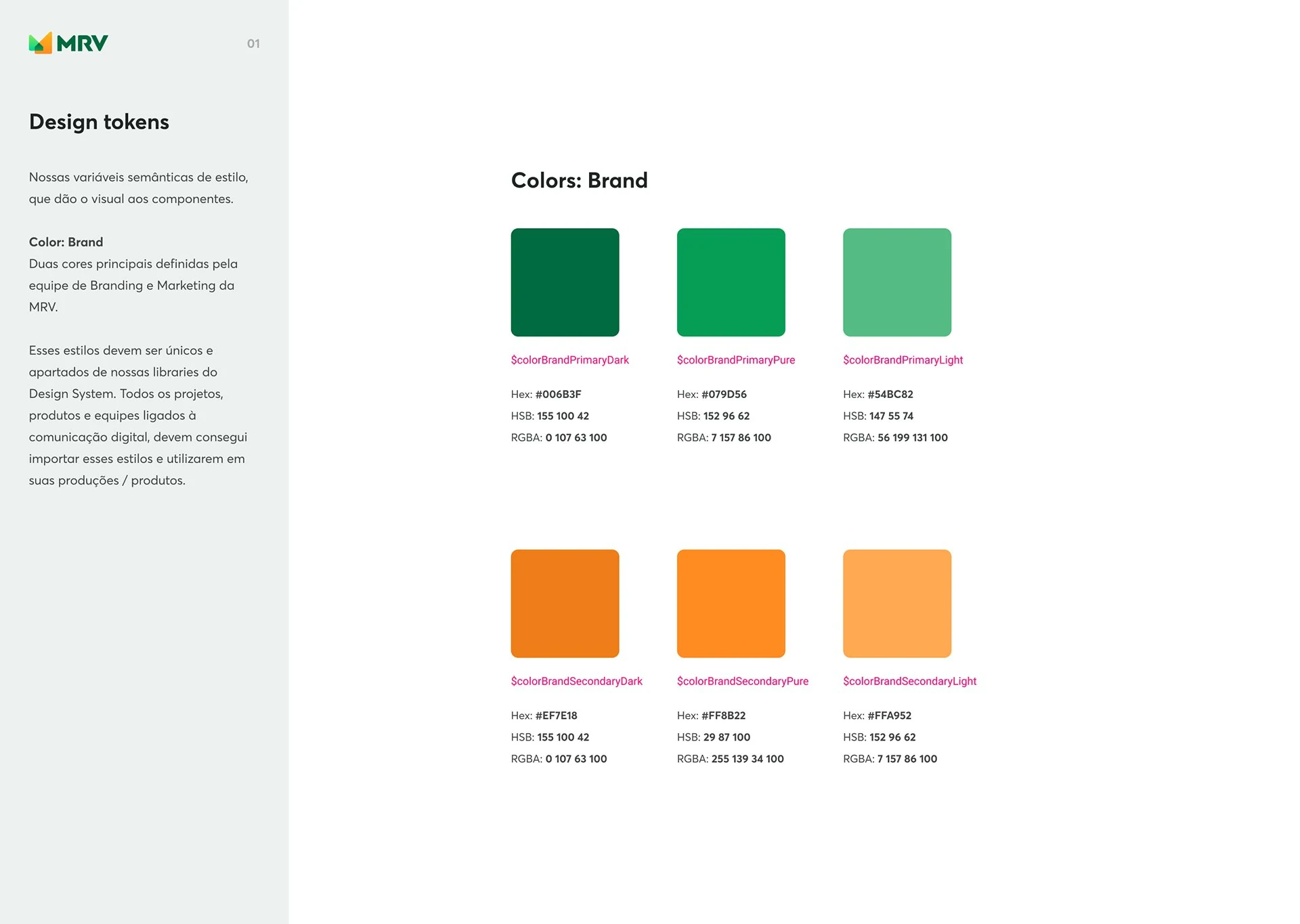Open the $colorBrandPrimaryLight token link
This screenshot has width=1300, height=924.
903,359
